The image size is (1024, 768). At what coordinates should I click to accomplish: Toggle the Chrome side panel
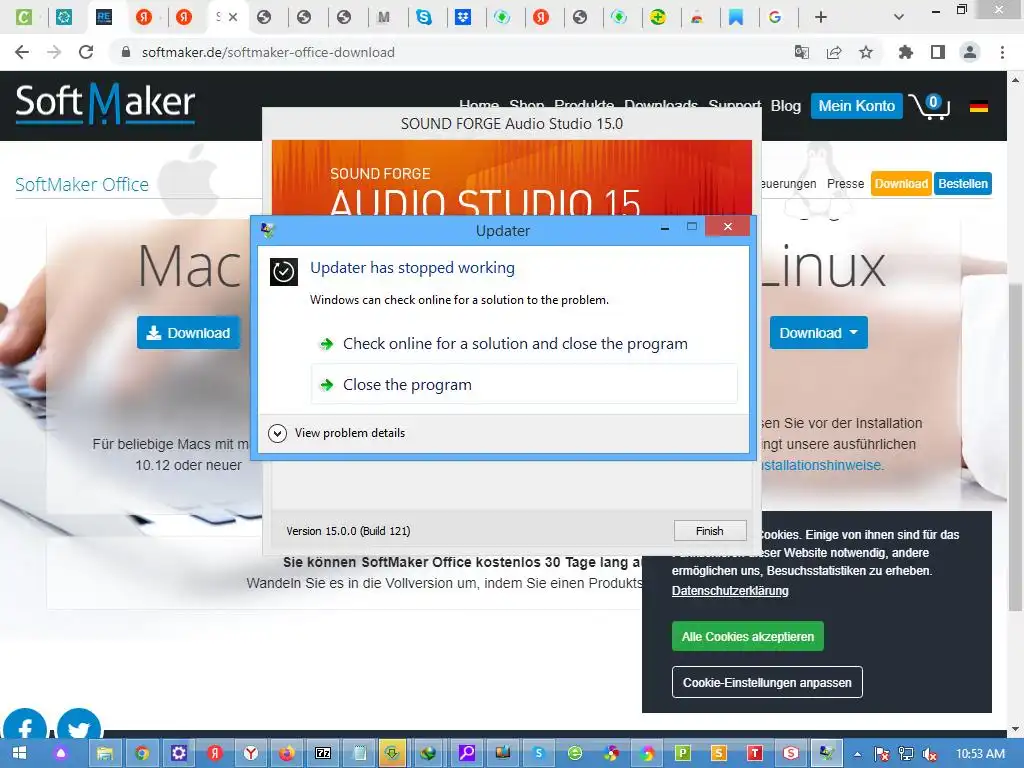pos(938,52)
